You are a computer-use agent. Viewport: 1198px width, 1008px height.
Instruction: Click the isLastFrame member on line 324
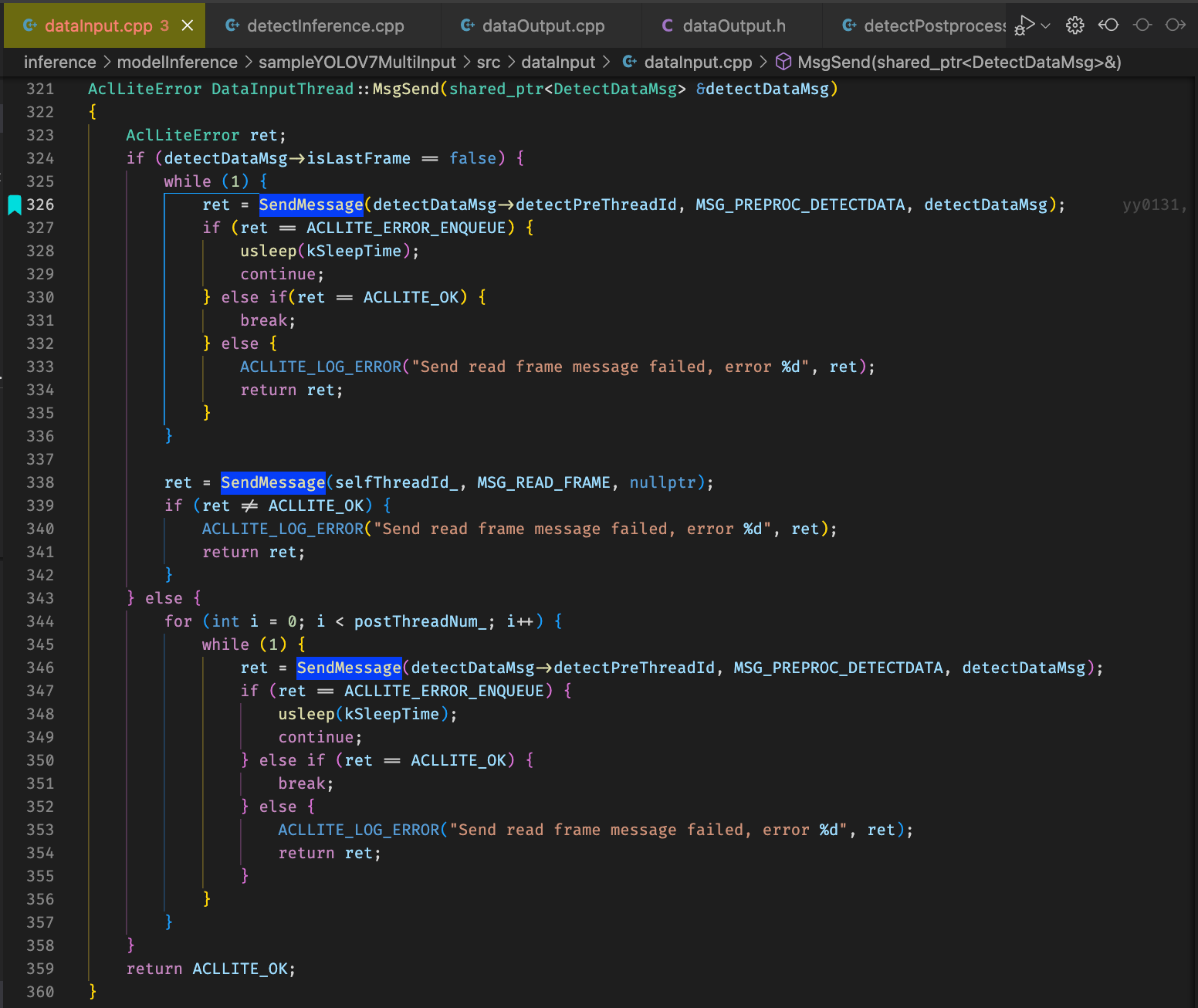[359, 158]
